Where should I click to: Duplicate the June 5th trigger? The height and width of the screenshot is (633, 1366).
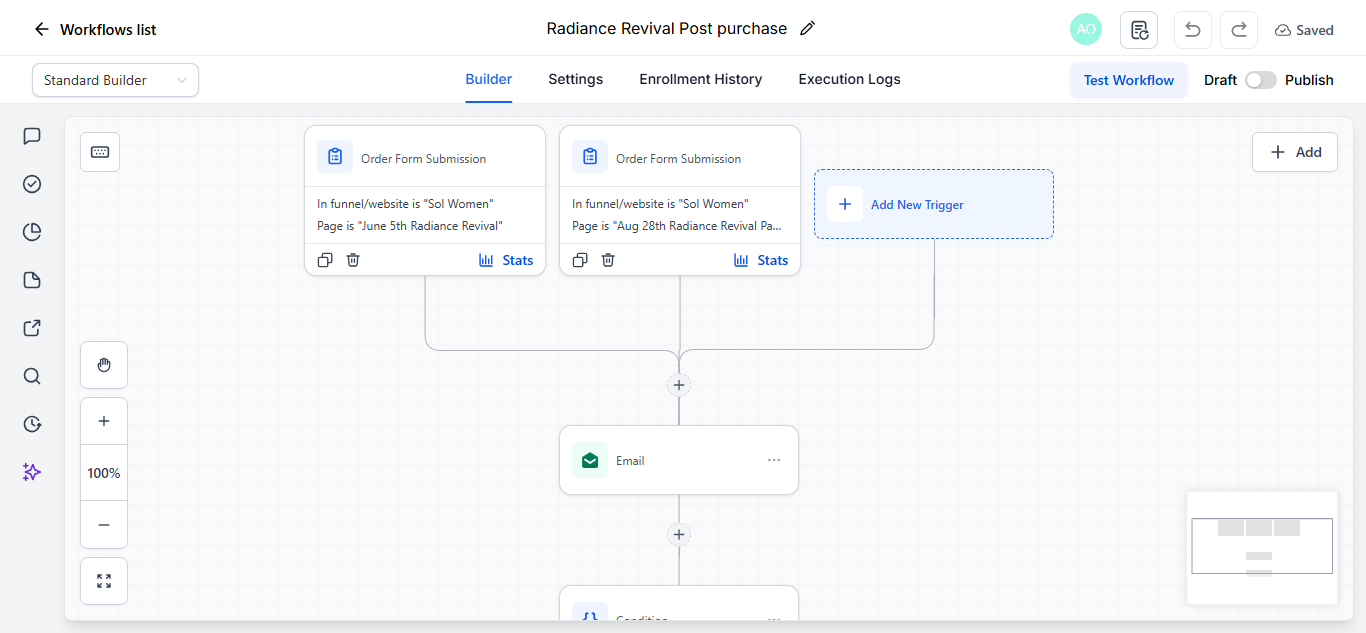(325, 260)
